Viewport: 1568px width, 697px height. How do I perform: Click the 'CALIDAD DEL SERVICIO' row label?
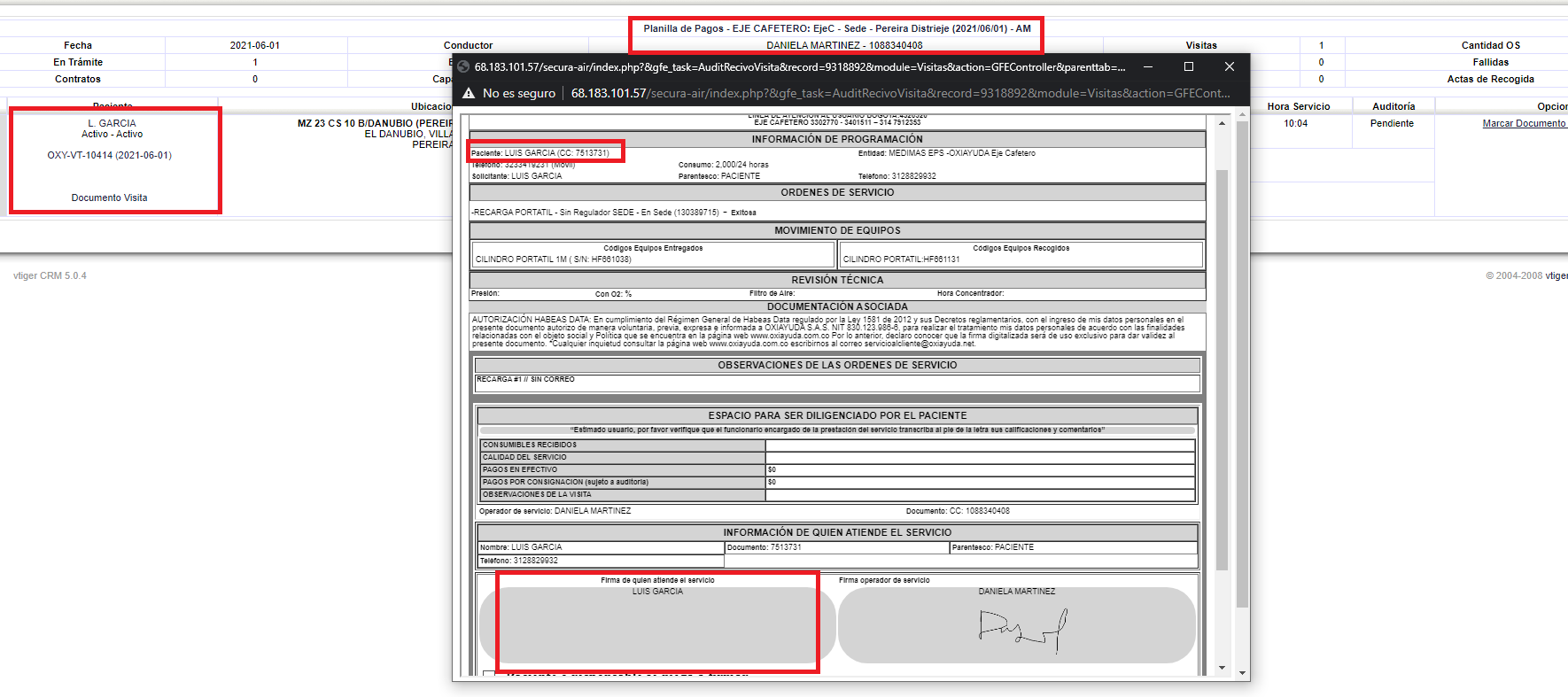coord(524,457)
